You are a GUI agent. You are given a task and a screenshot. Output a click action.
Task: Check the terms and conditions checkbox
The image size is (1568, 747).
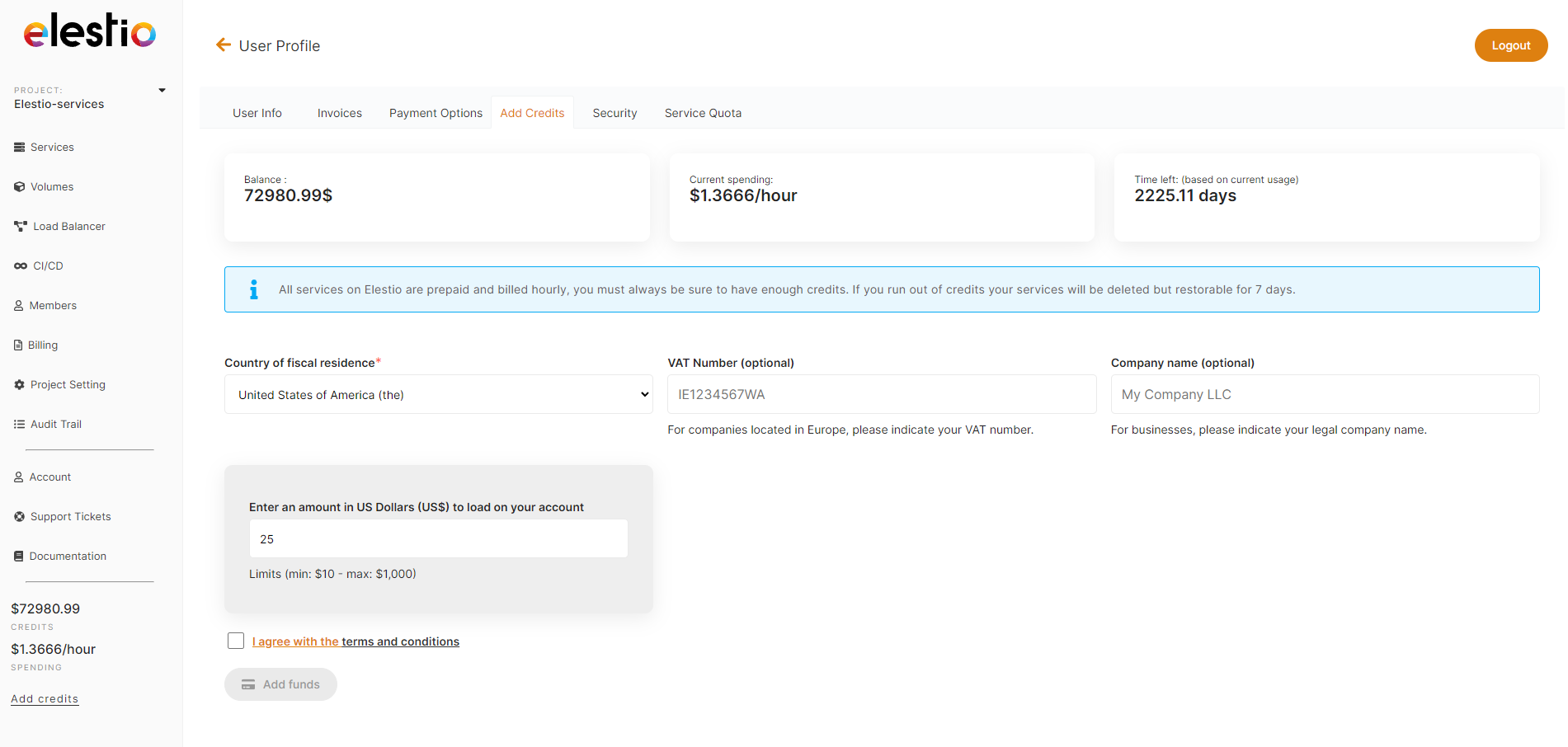tap(236, 641)
